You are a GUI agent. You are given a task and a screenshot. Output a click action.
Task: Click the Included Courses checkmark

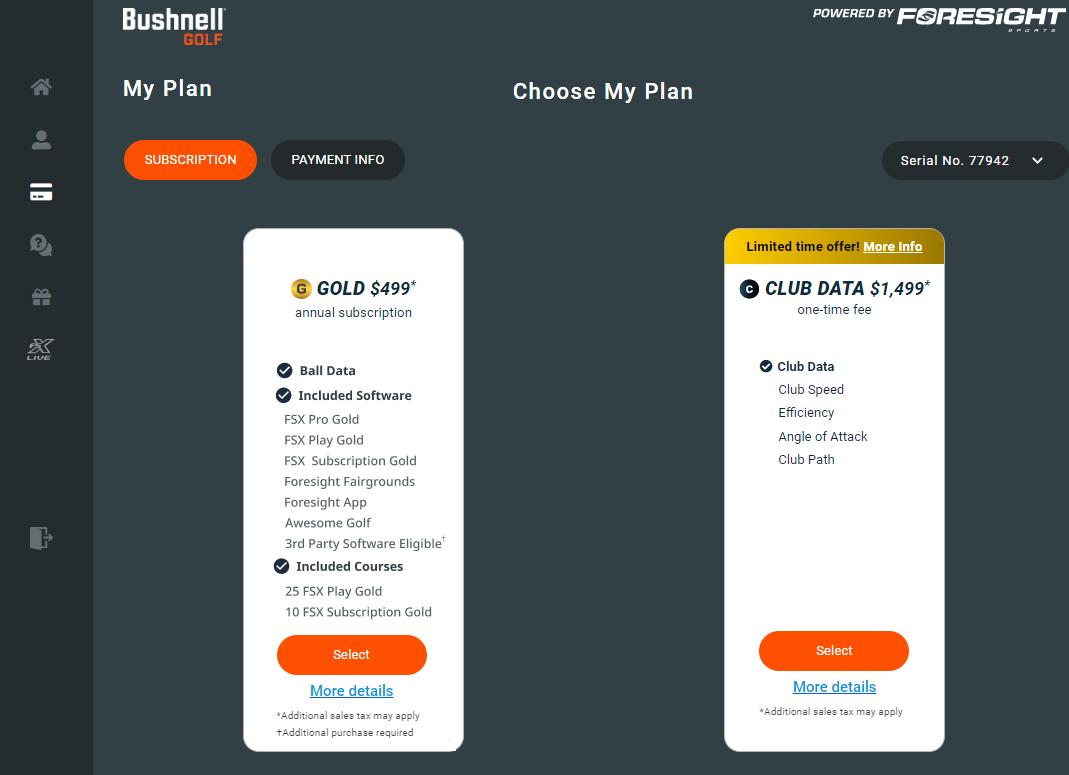(282, 566)
